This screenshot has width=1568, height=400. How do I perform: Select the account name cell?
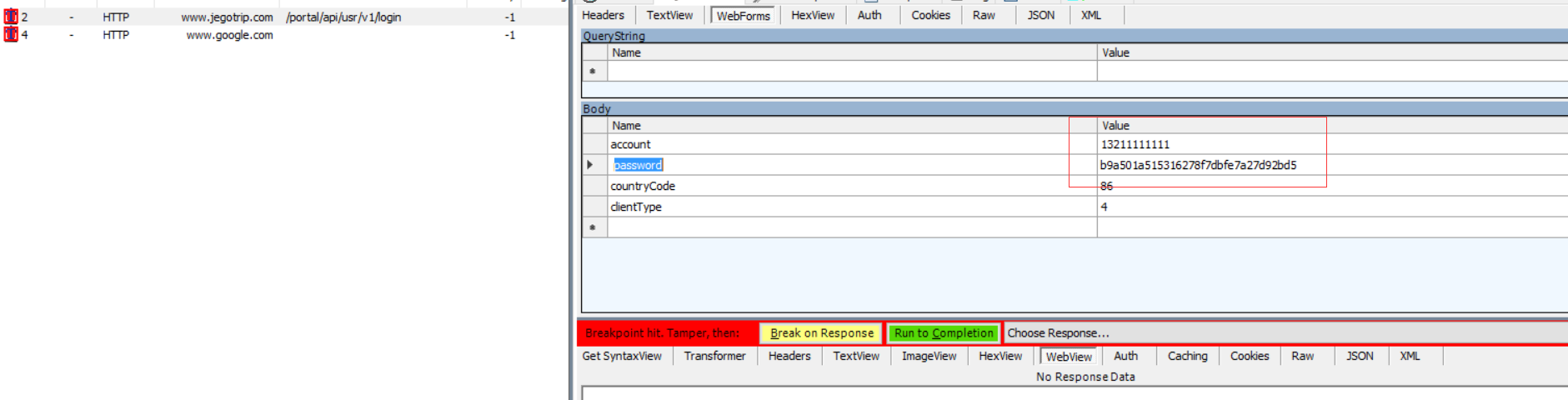coord(852,144)
